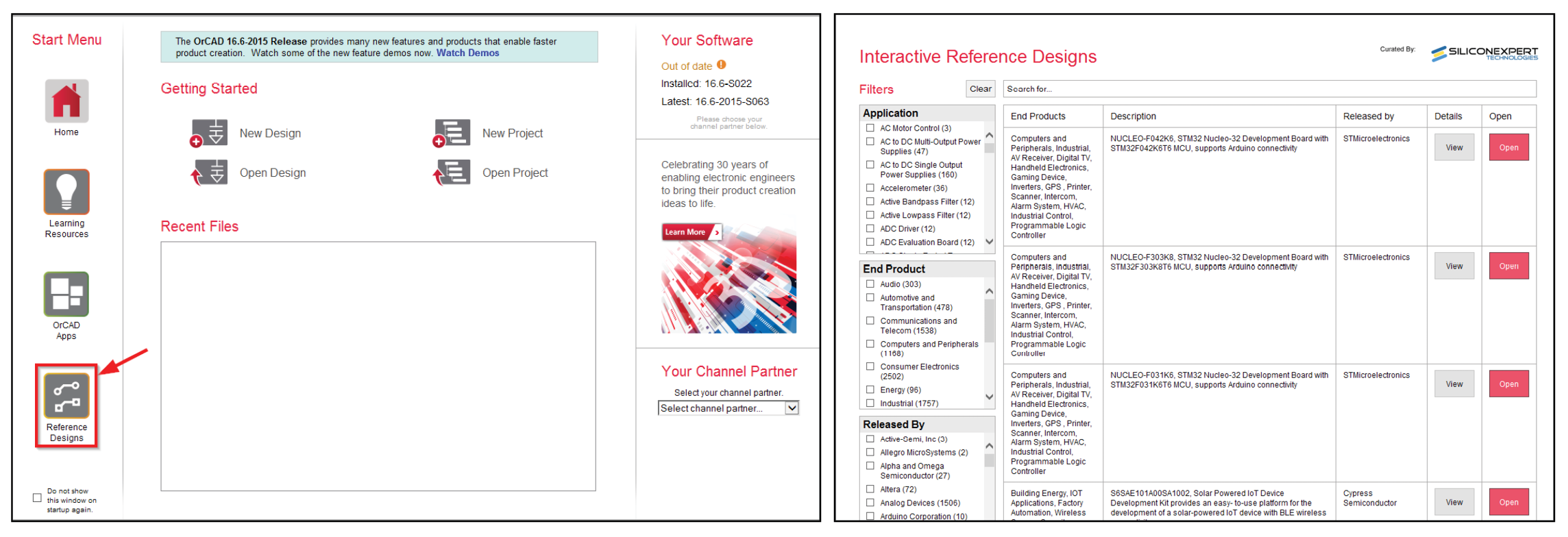Click the Description column header
1568x537 pixels.
1220,116
